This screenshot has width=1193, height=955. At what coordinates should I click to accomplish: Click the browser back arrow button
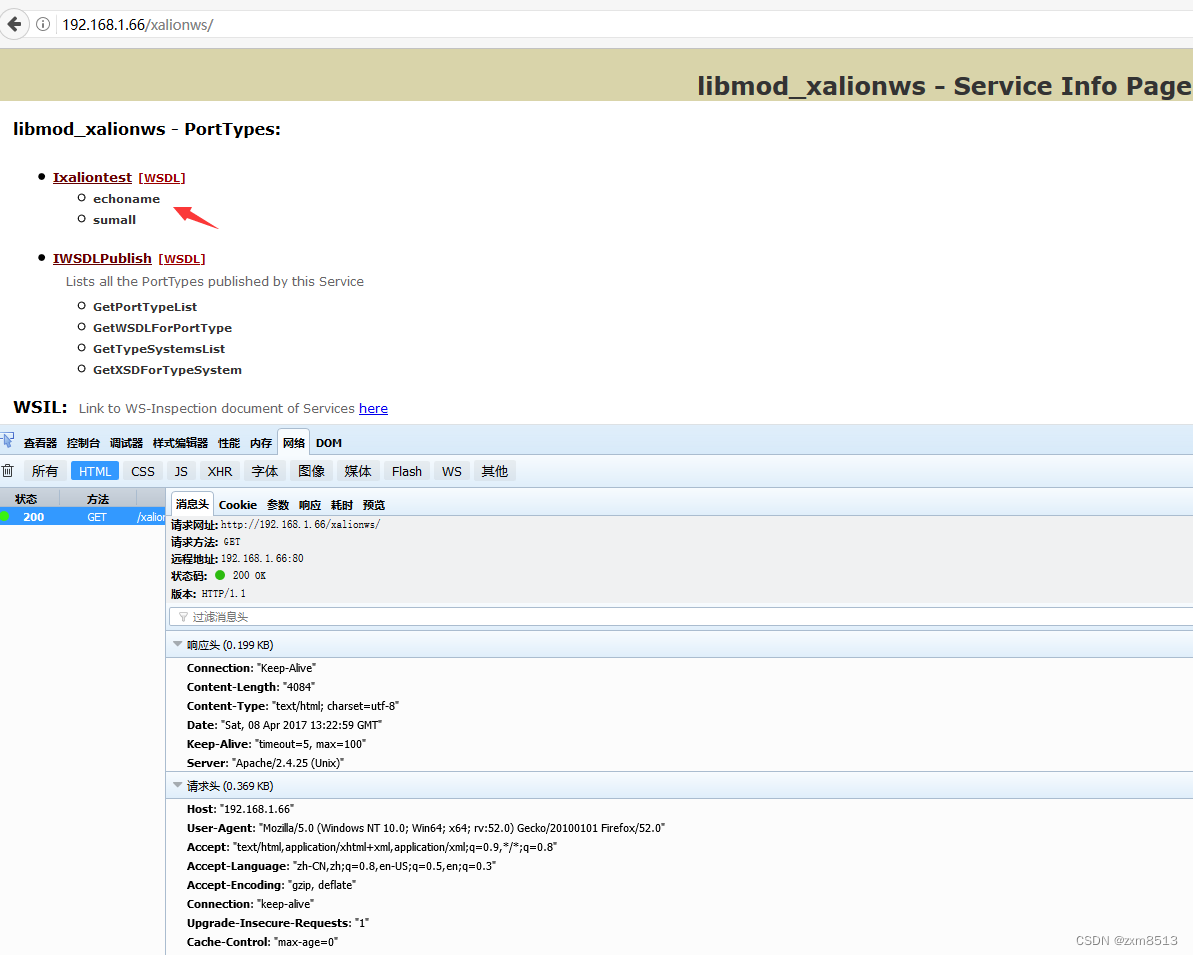pyautogui.click(x=14, y=24)
